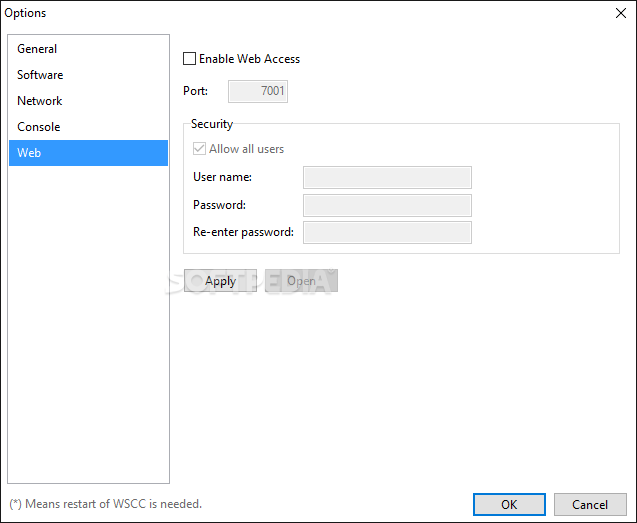Screen dimensions: 637x523
Task: Click the 'Port:' label
Action: (x=195, y=91)
